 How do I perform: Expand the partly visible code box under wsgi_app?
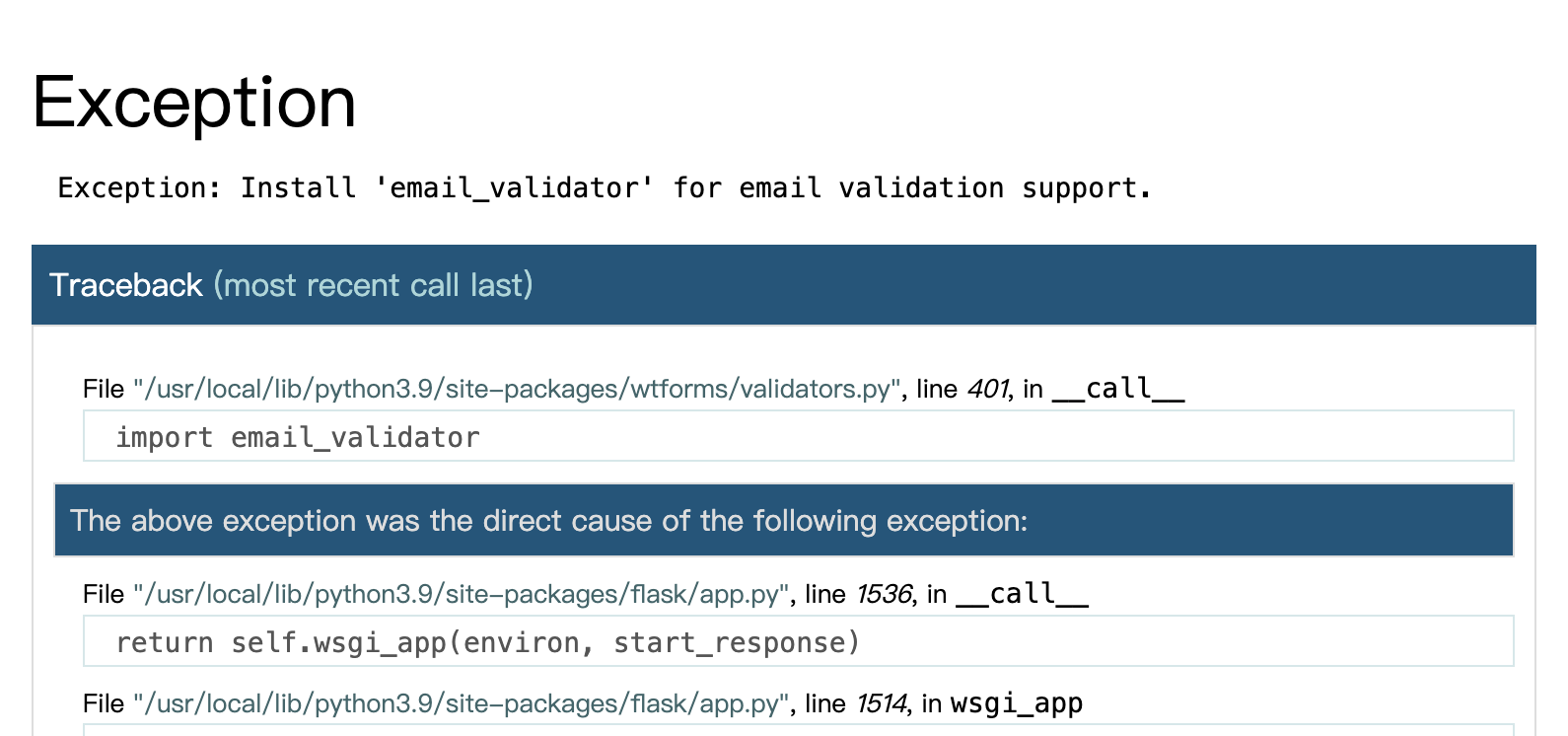point(798,730)
